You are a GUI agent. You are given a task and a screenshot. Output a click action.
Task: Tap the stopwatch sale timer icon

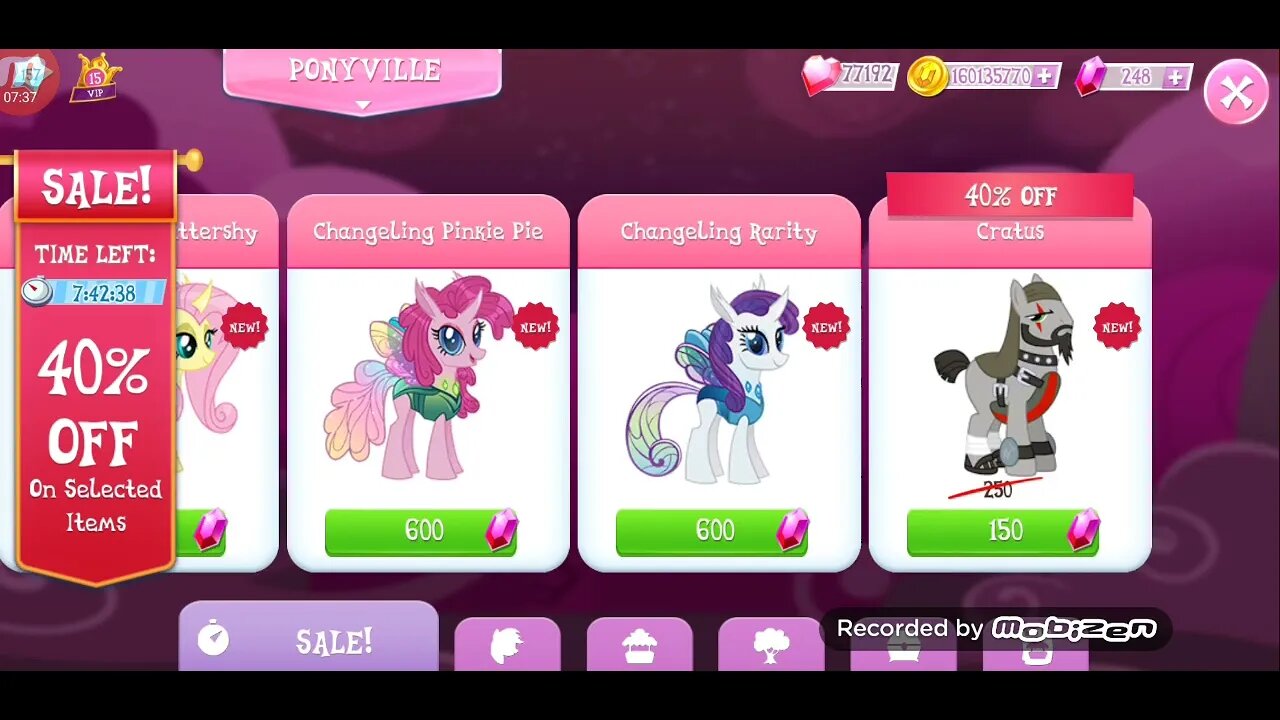[37, 292]
